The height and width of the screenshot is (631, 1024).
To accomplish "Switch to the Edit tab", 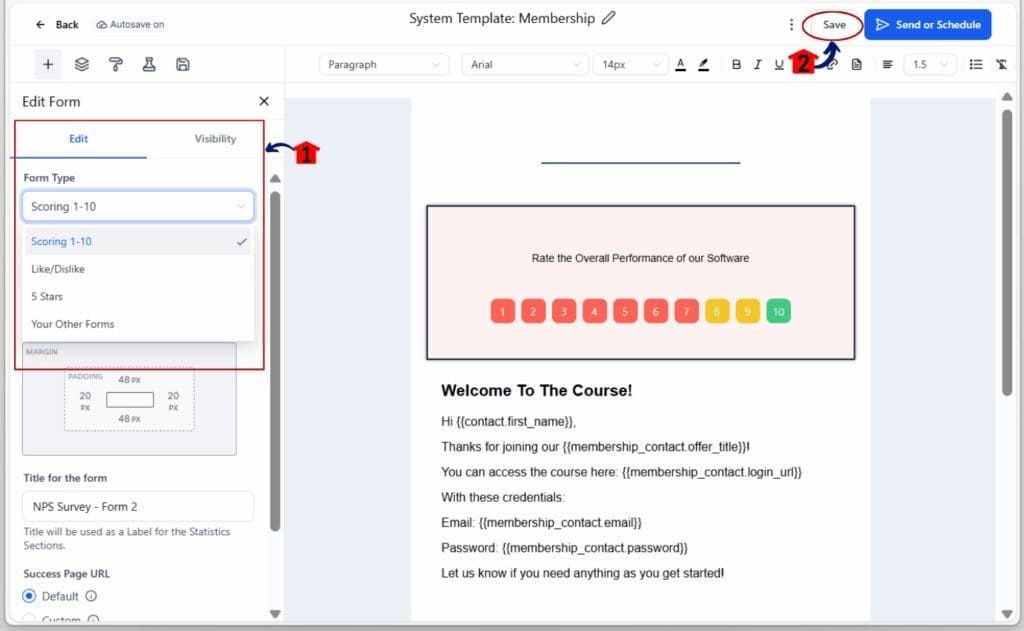I will [x=78, y=138].
